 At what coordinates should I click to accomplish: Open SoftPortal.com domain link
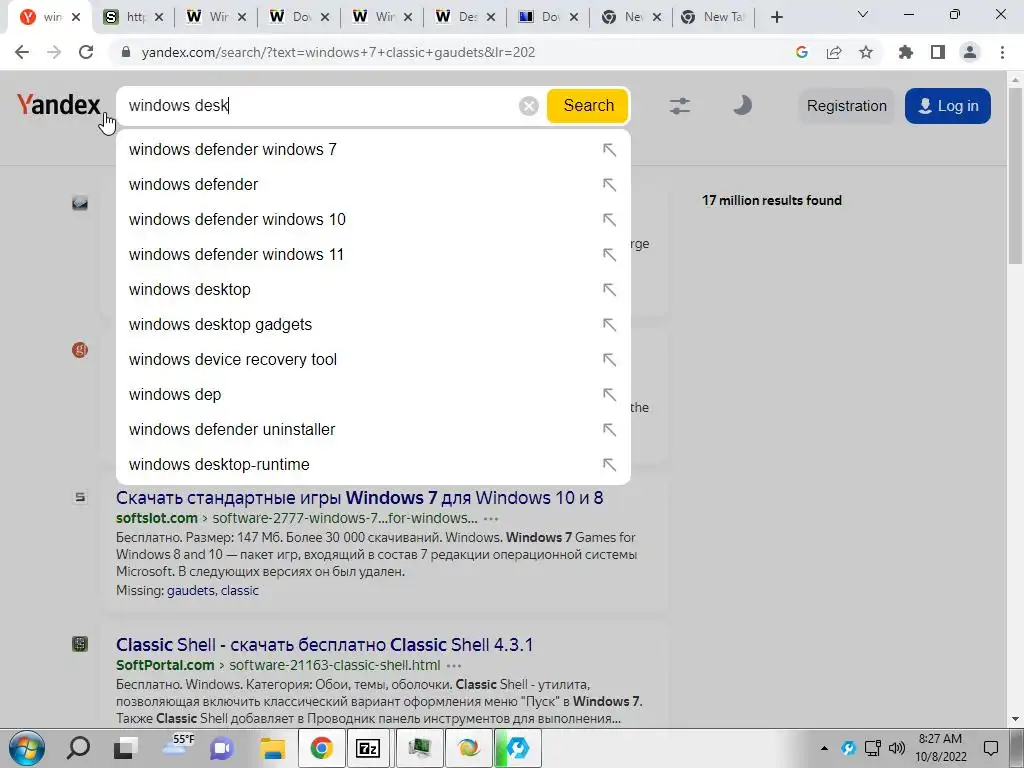(165, 665)
